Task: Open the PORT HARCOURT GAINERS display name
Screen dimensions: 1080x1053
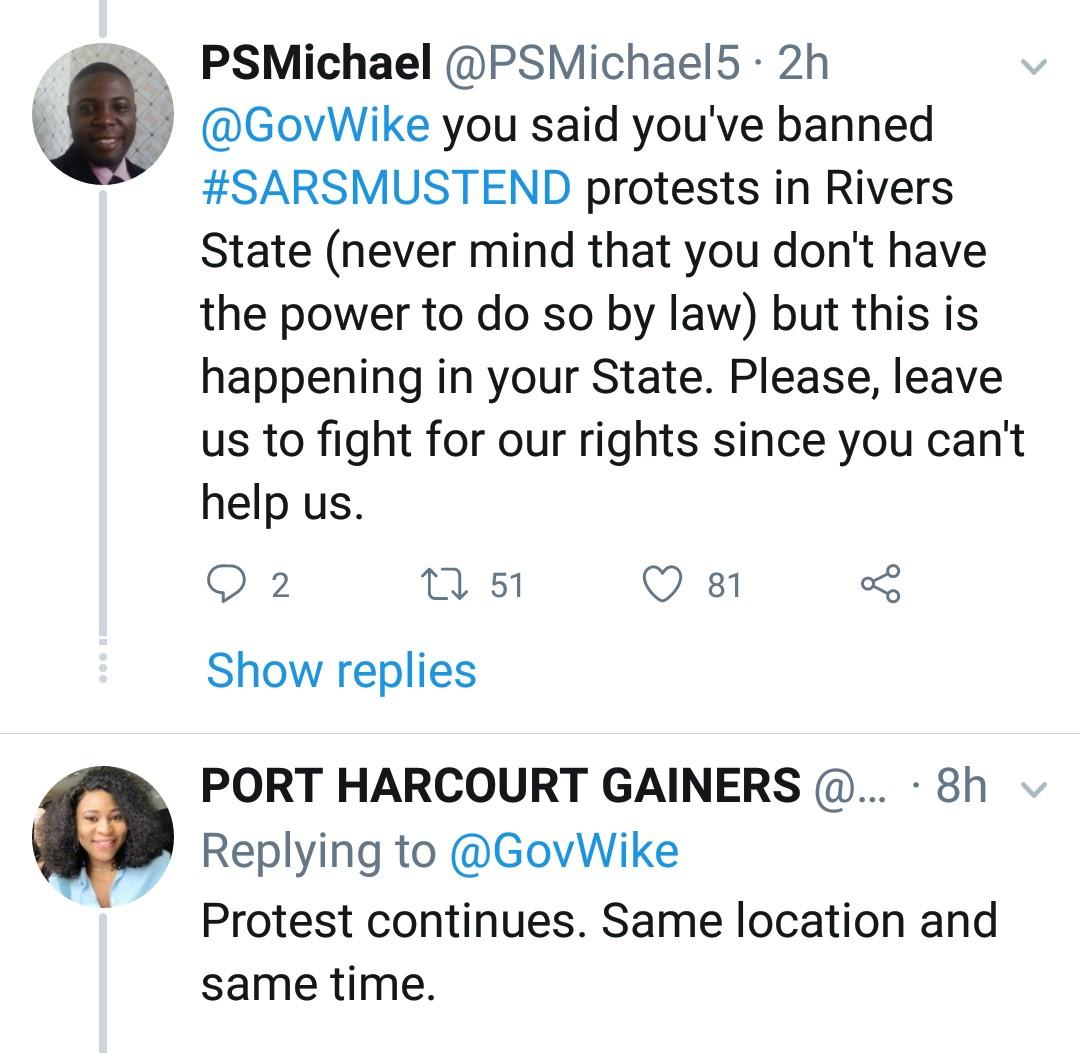Action: 500,787
